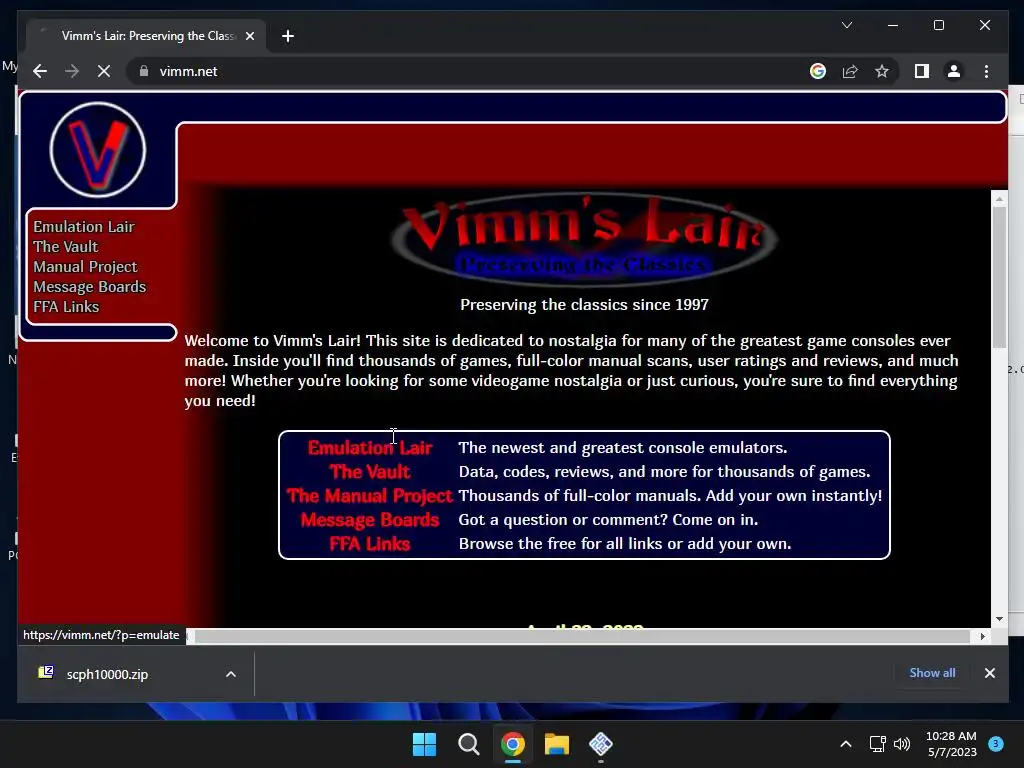Open network status tray icon
Screen dimensions: 1024x768
click(x=877, y=744)
